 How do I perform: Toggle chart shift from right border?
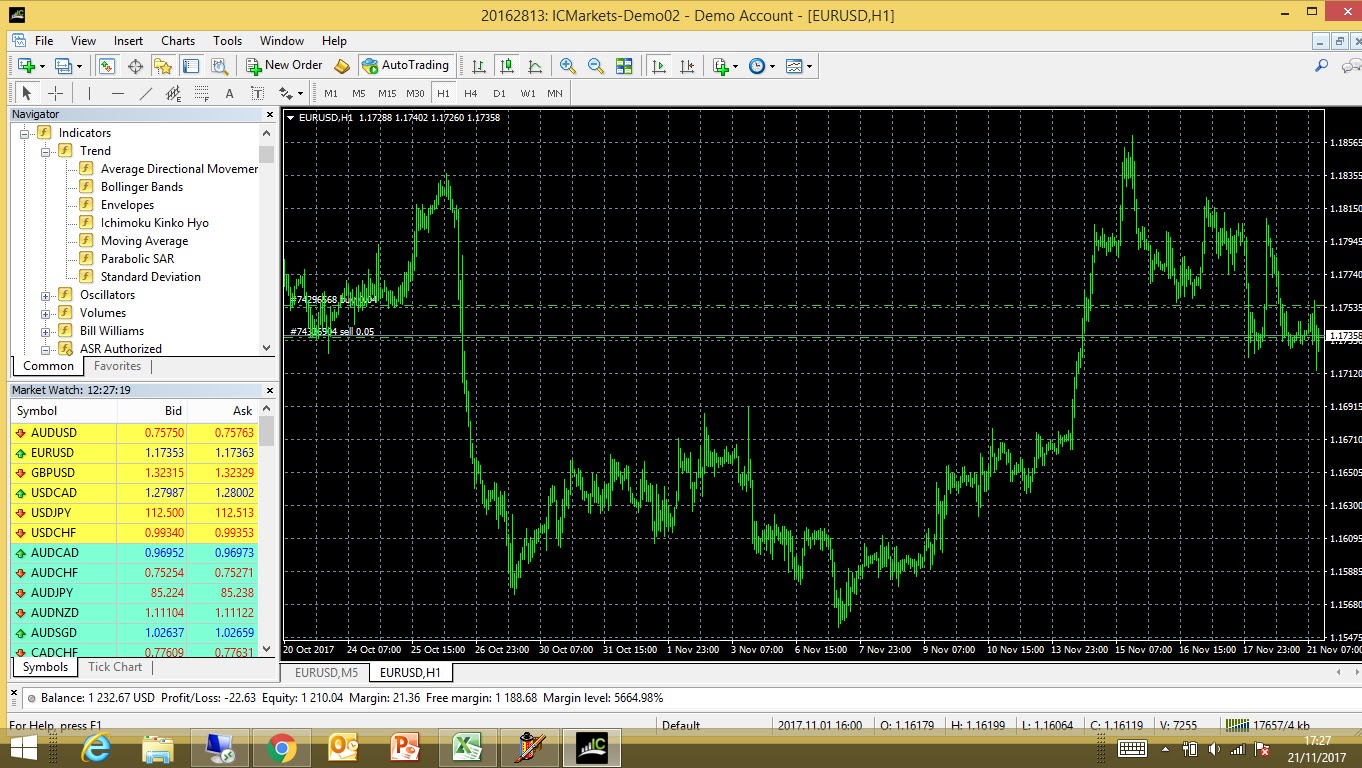tap(686, 66)
